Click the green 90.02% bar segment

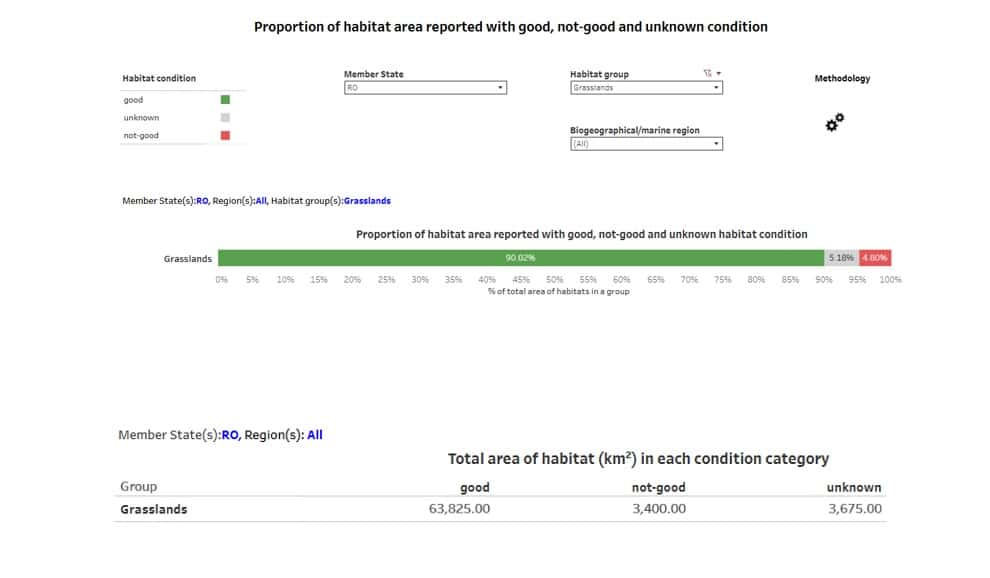coord(520,258)
